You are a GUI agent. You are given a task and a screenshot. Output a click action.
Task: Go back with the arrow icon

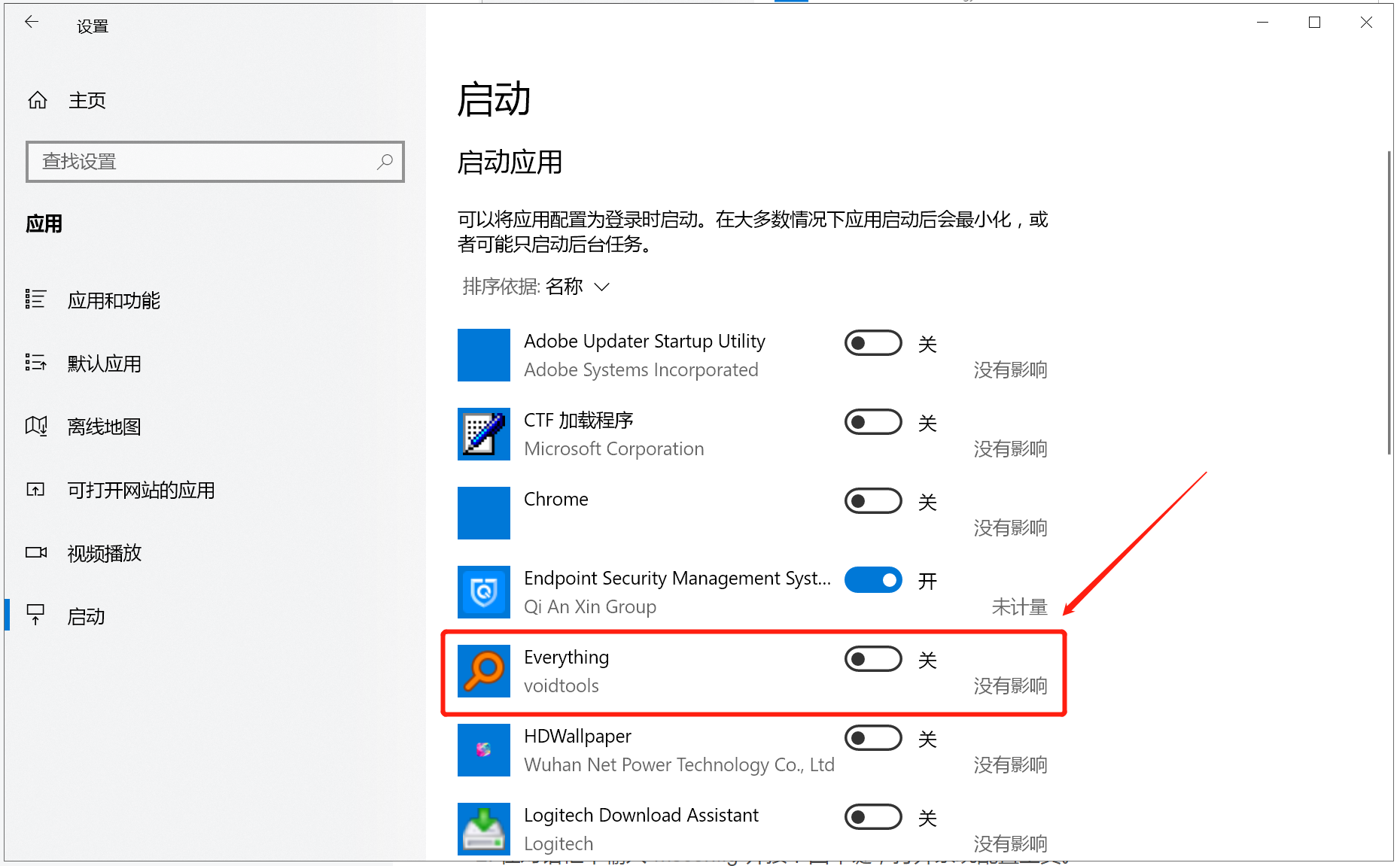point(32,23)
